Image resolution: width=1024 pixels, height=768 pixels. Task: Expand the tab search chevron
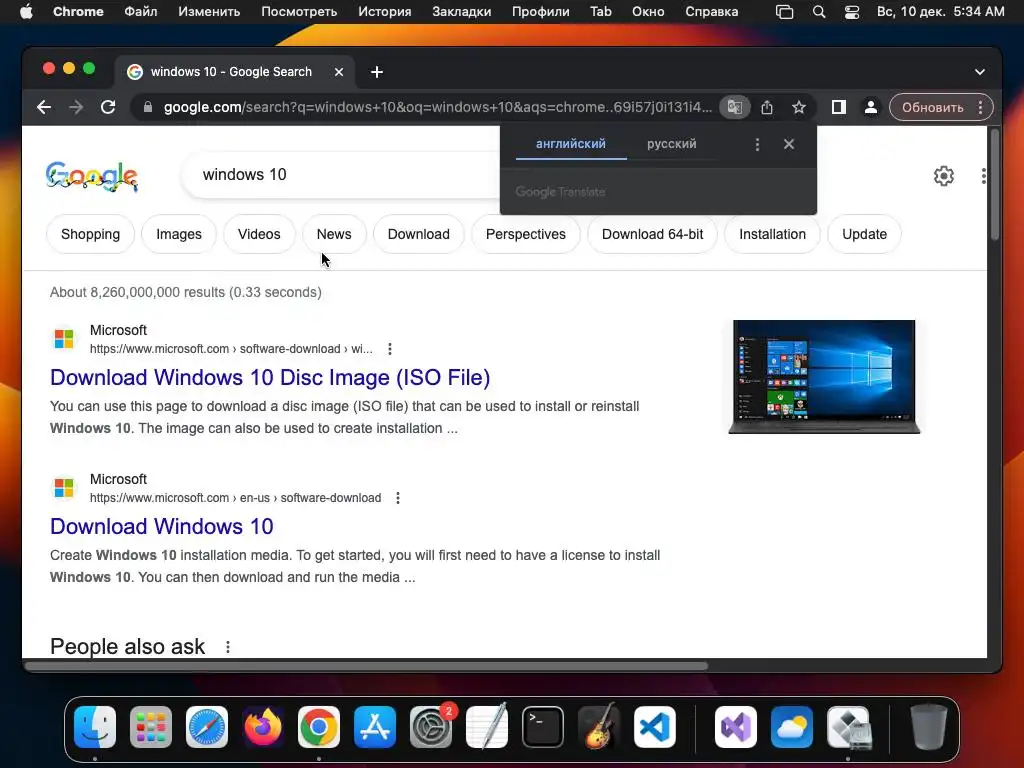point(980,72)
